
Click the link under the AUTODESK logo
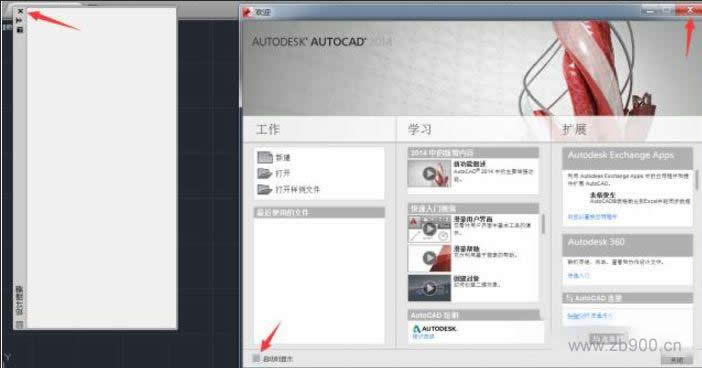click(x=423, y=336)
